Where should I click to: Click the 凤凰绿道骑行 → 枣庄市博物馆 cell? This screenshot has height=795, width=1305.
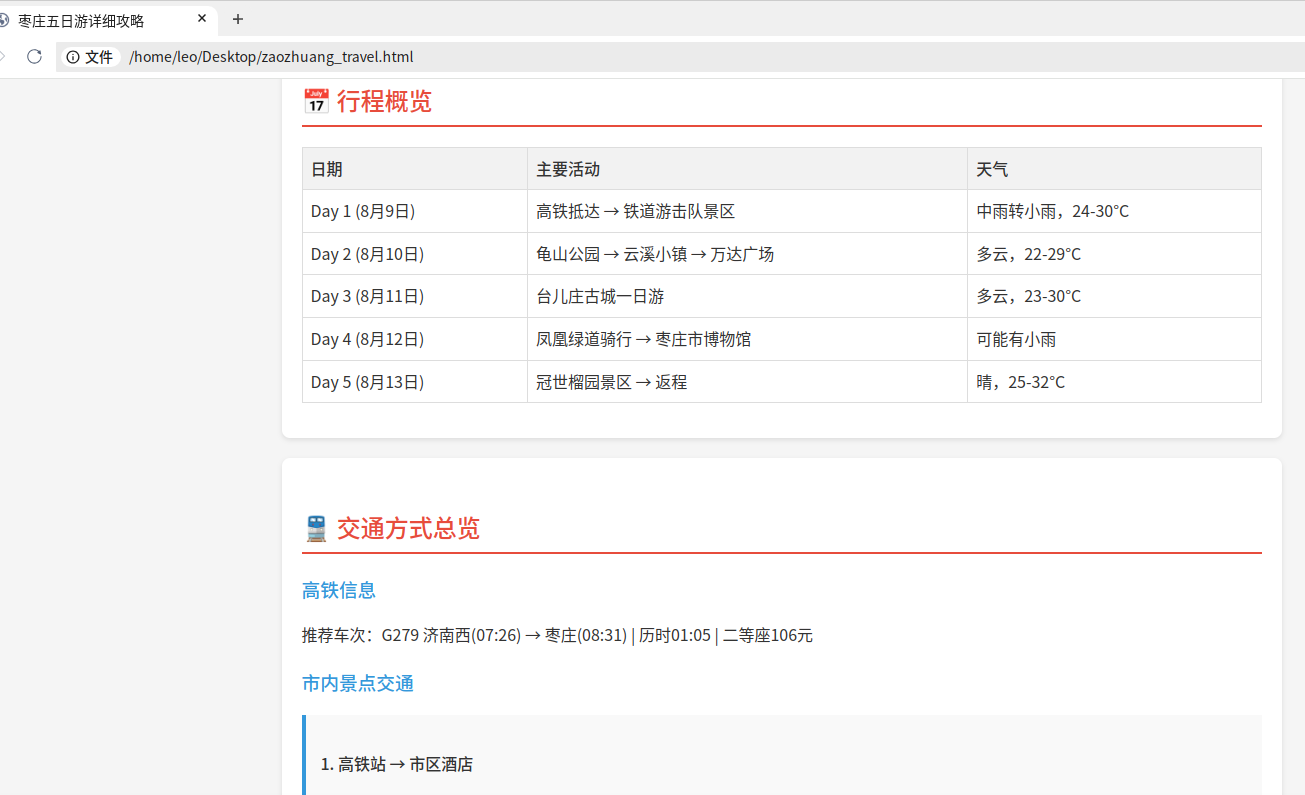click(x=747, y=339)
